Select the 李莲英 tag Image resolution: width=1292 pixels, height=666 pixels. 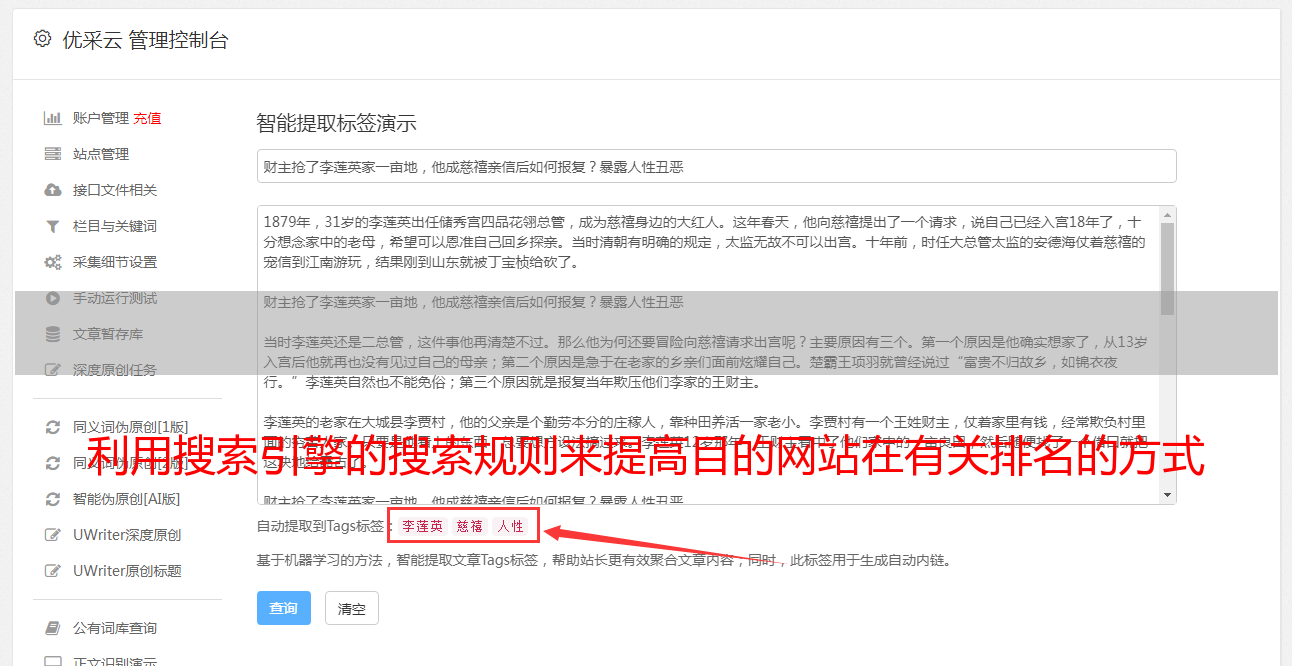click(423, 526)
